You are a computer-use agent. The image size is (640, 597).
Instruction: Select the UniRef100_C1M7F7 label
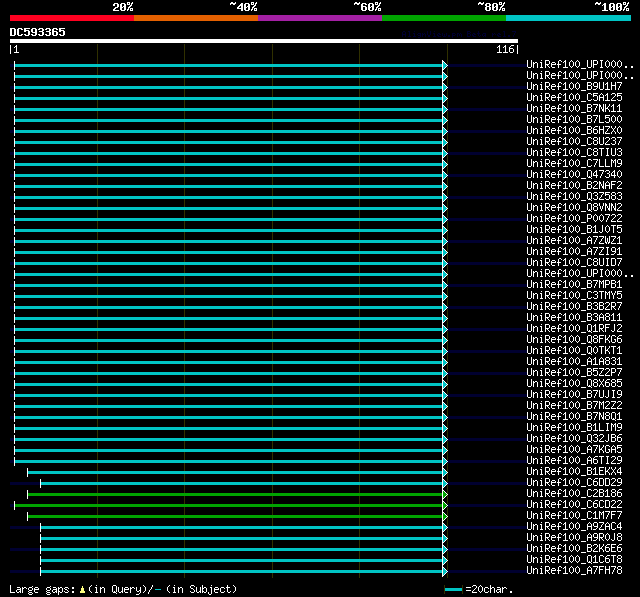(x=574, y=516)
